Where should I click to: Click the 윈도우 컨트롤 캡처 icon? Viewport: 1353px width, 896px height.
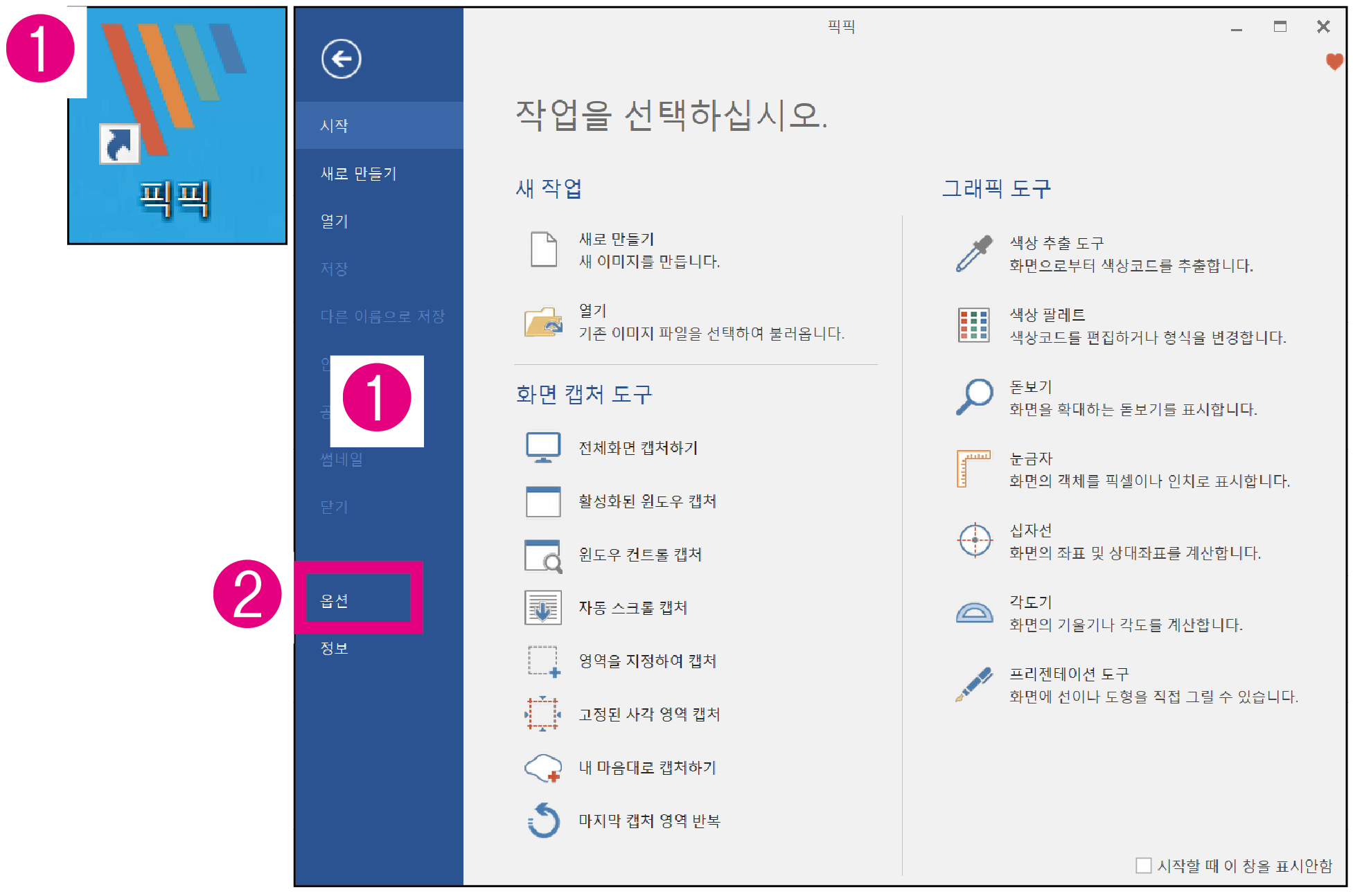pos(543,555)
